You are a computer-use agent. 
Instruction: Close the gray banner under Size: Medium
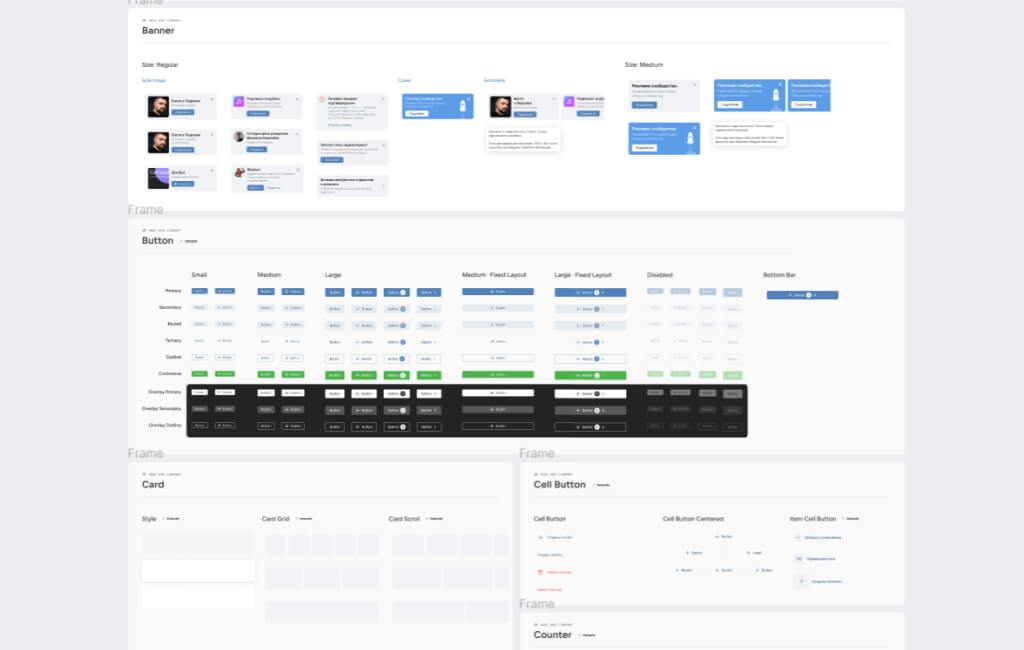pos(695,85)
